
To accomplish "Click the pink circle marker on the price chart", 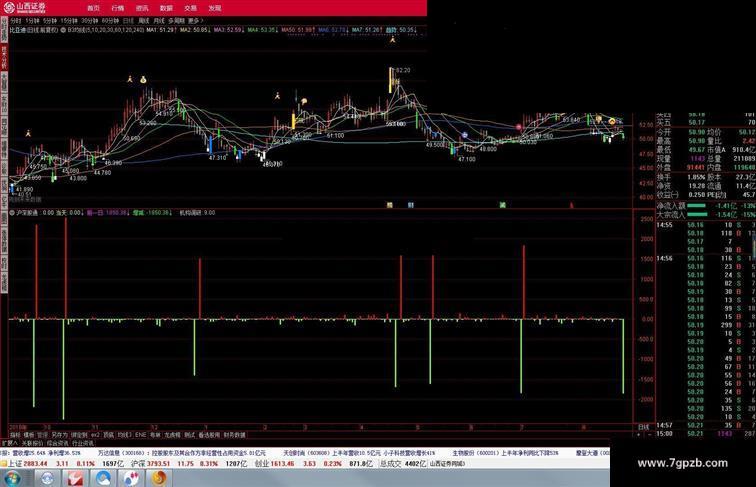I will click(x=519, y=127).
